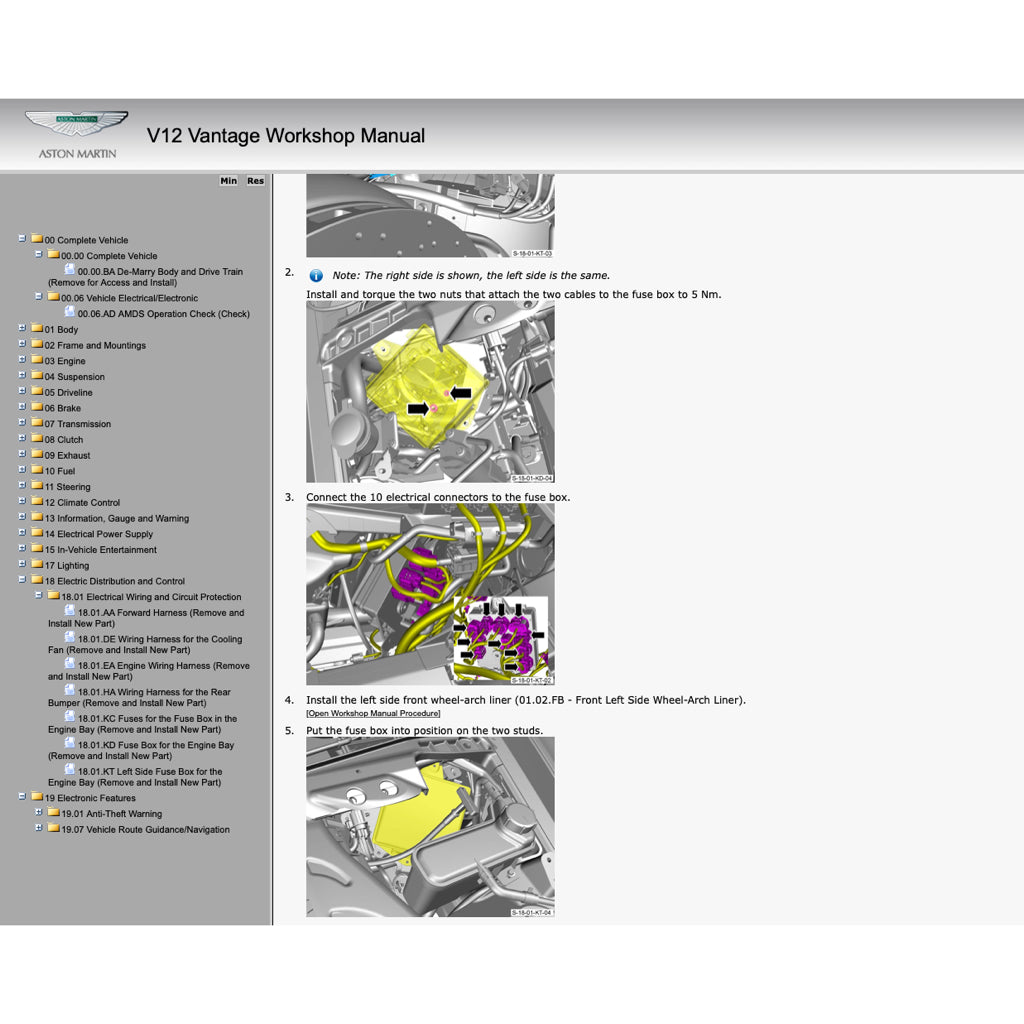Screen dimensions: 1024x1024
Task: Collapse the 18.01 Electrical Wiring subsection
Action: [x=39, y=596]
